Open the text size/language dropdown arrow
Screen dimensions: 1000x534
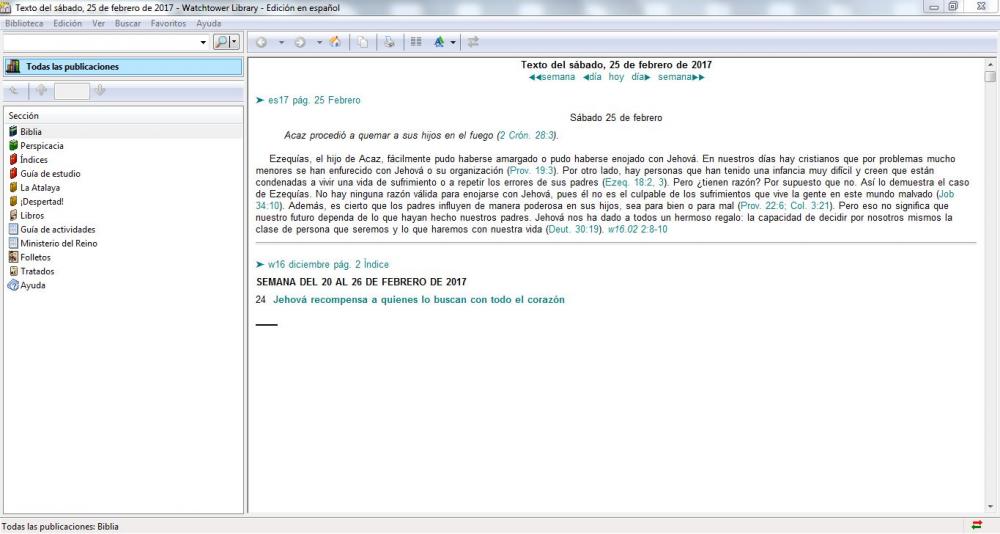click(453, 42)
